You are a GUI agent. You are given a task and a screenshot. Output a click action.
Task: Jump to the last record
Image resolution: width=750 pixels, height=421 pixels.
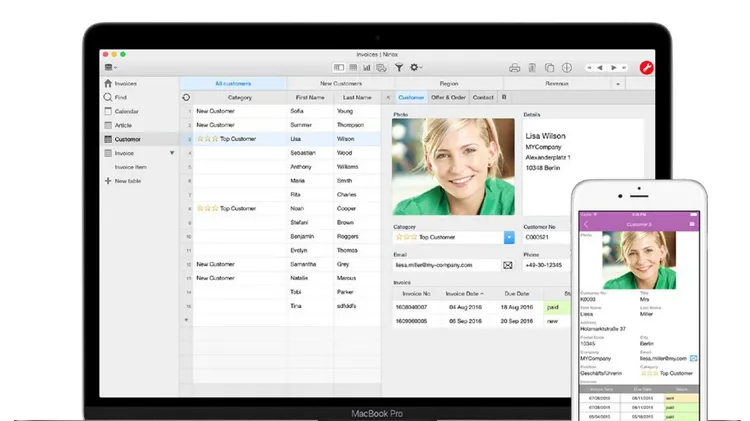pos(624,68)
